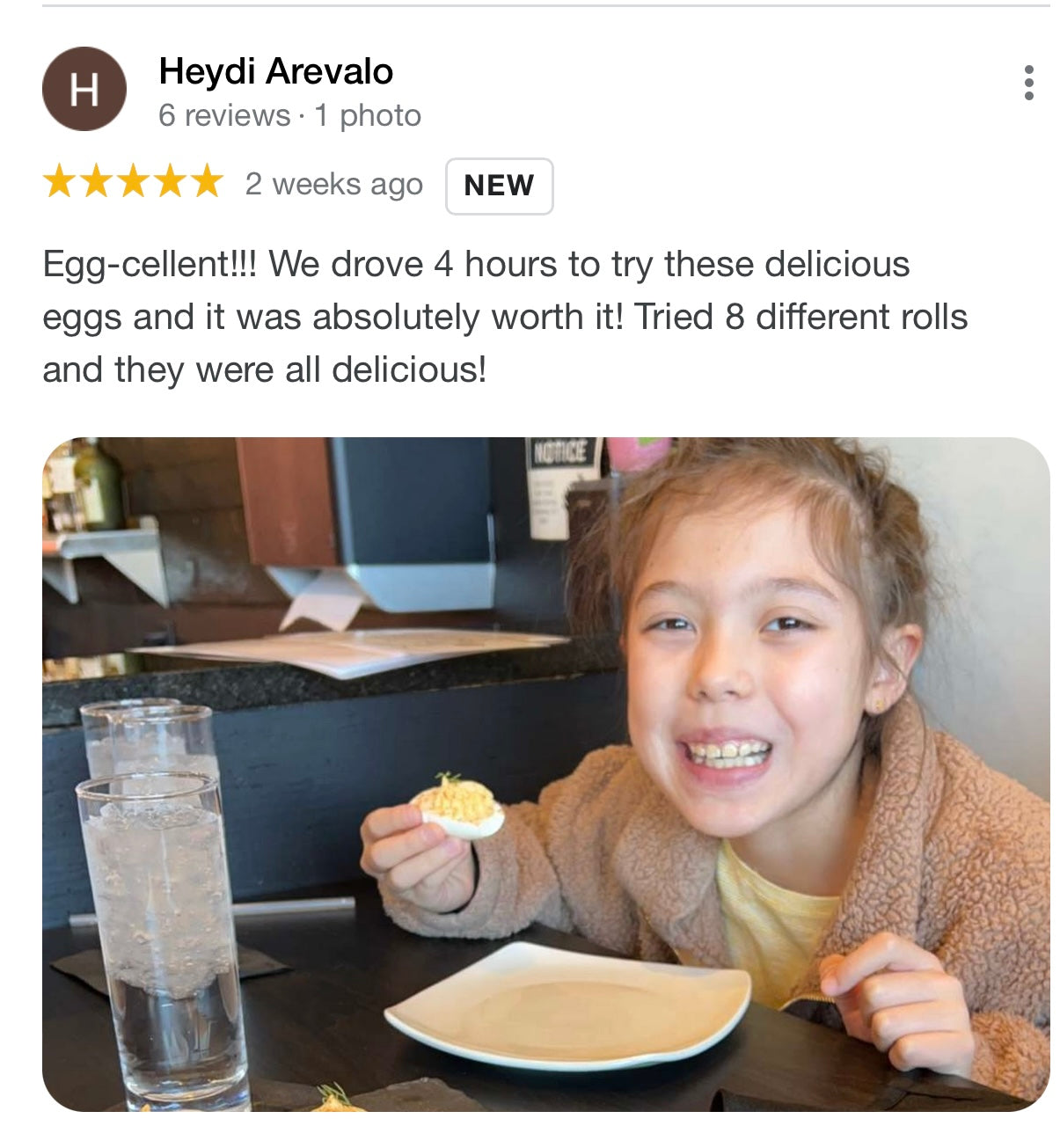Click the fourth gold rating star

(170, 181)
